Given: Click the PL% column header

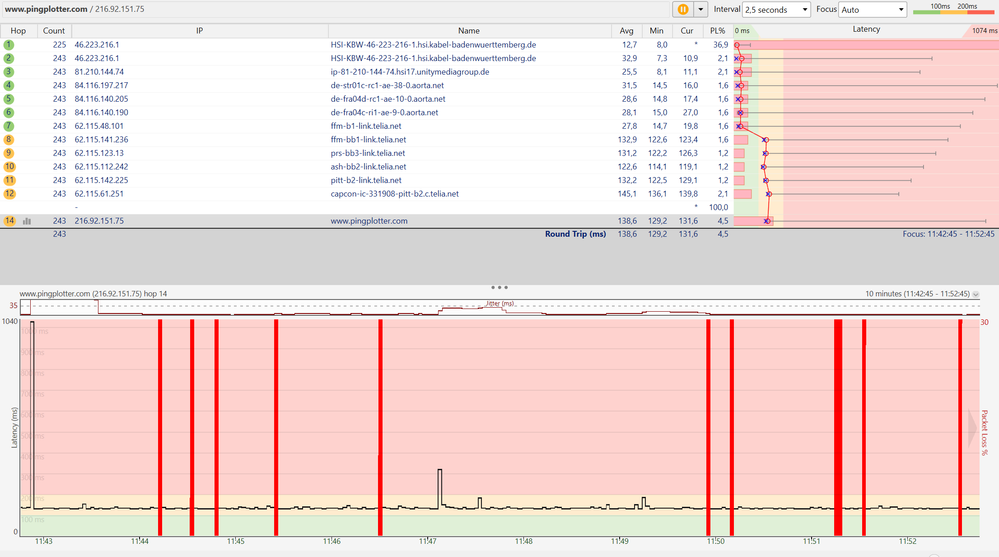Looking at the screenshot, I should (717, 31).
